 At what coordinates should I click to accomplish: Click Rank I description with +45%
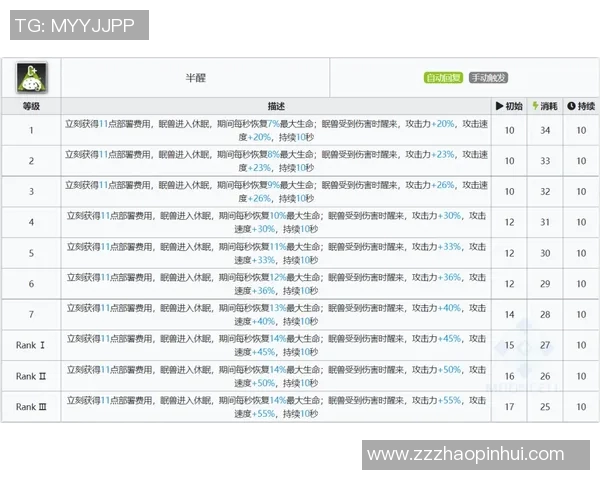coord(276,345)
